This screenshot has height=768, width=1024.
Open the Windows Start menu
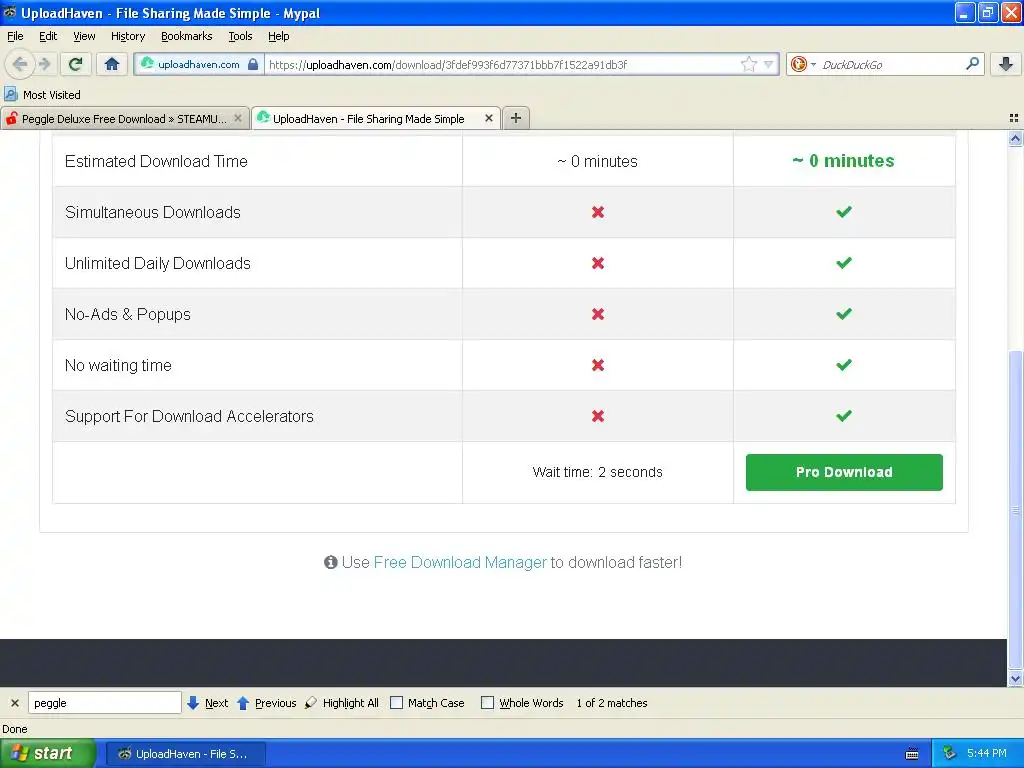coord(48,753)
